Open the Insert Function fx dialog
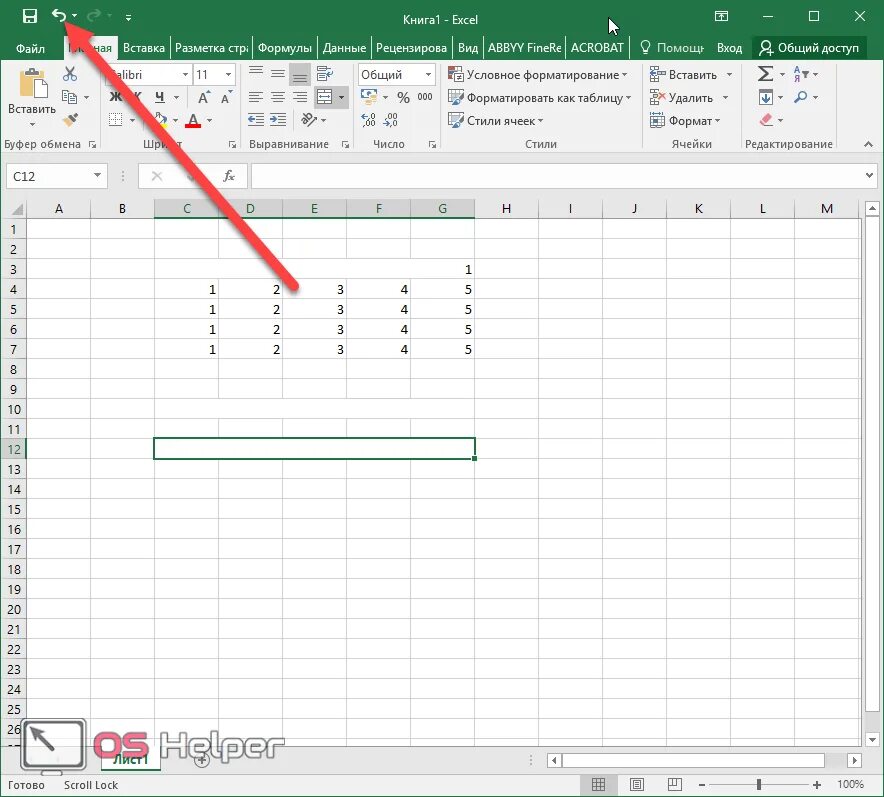The height and width of the screenshot is (797, 884). (229, 176)
